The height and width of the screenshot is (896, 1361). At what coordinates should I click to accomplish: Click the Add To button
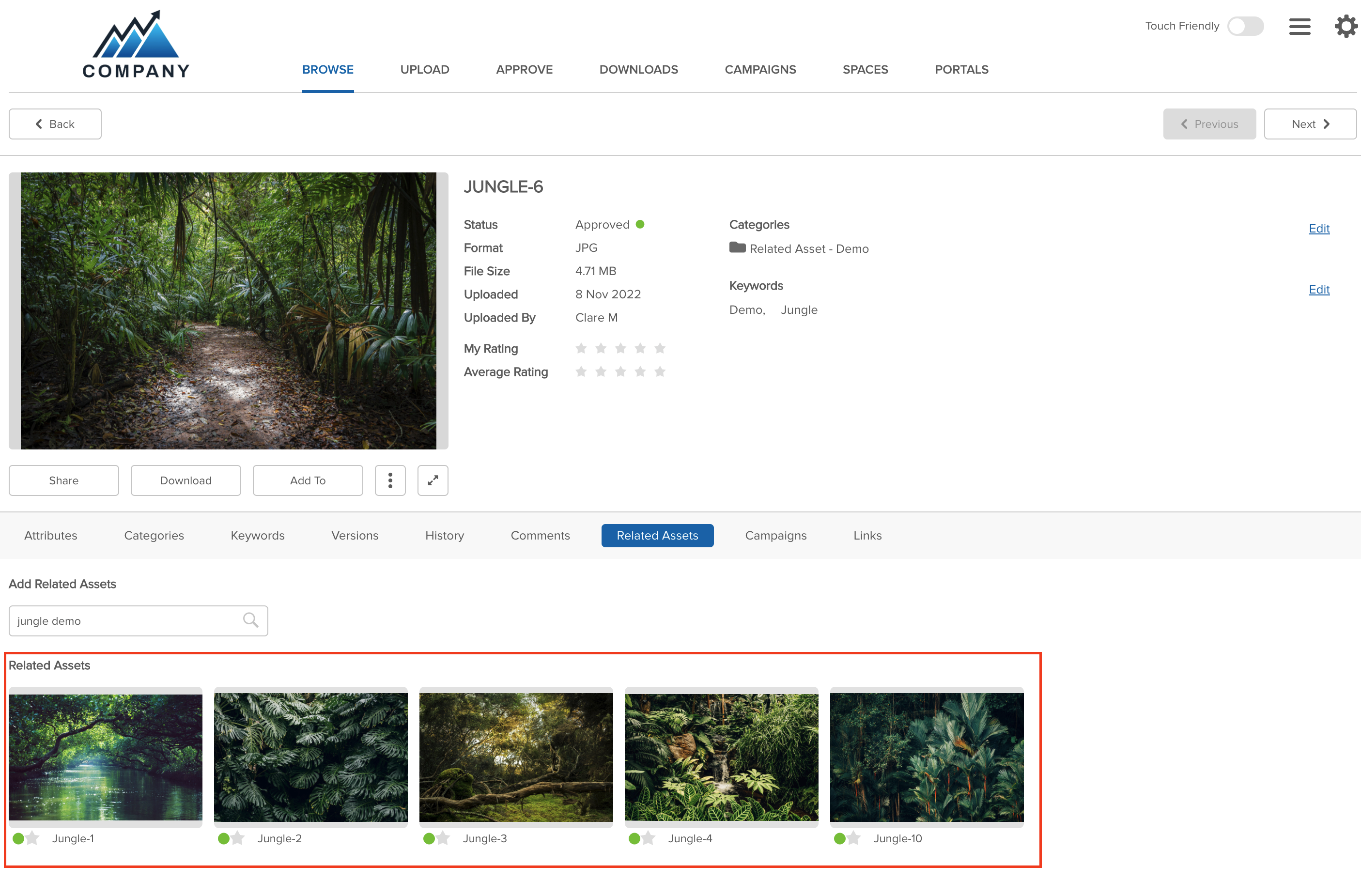308,480
